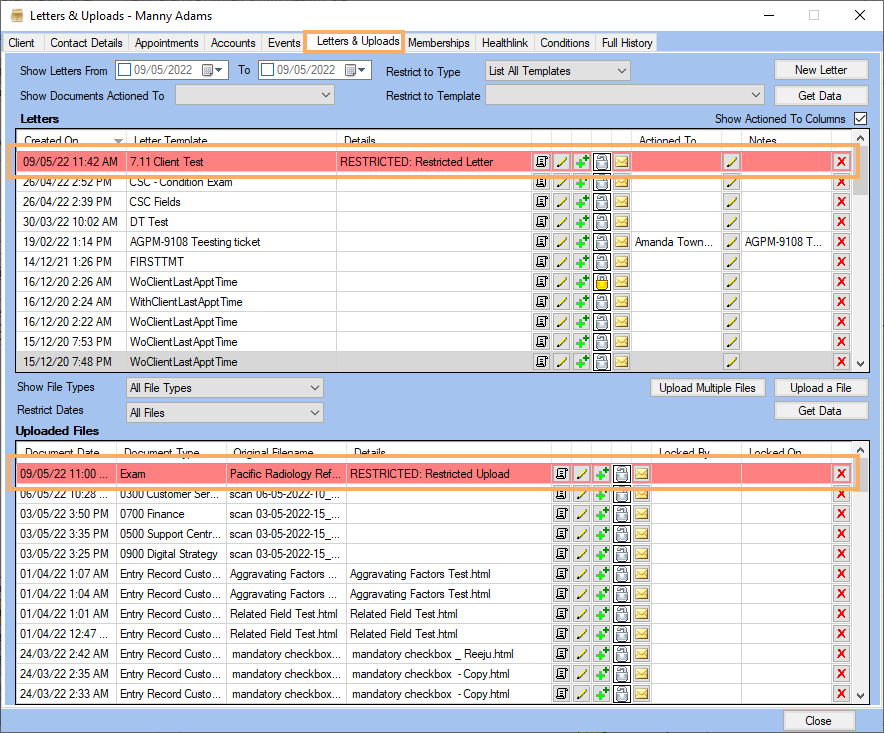Open the Healthlink tab
The height and width of the screenshot is (733, 884).
504,43
